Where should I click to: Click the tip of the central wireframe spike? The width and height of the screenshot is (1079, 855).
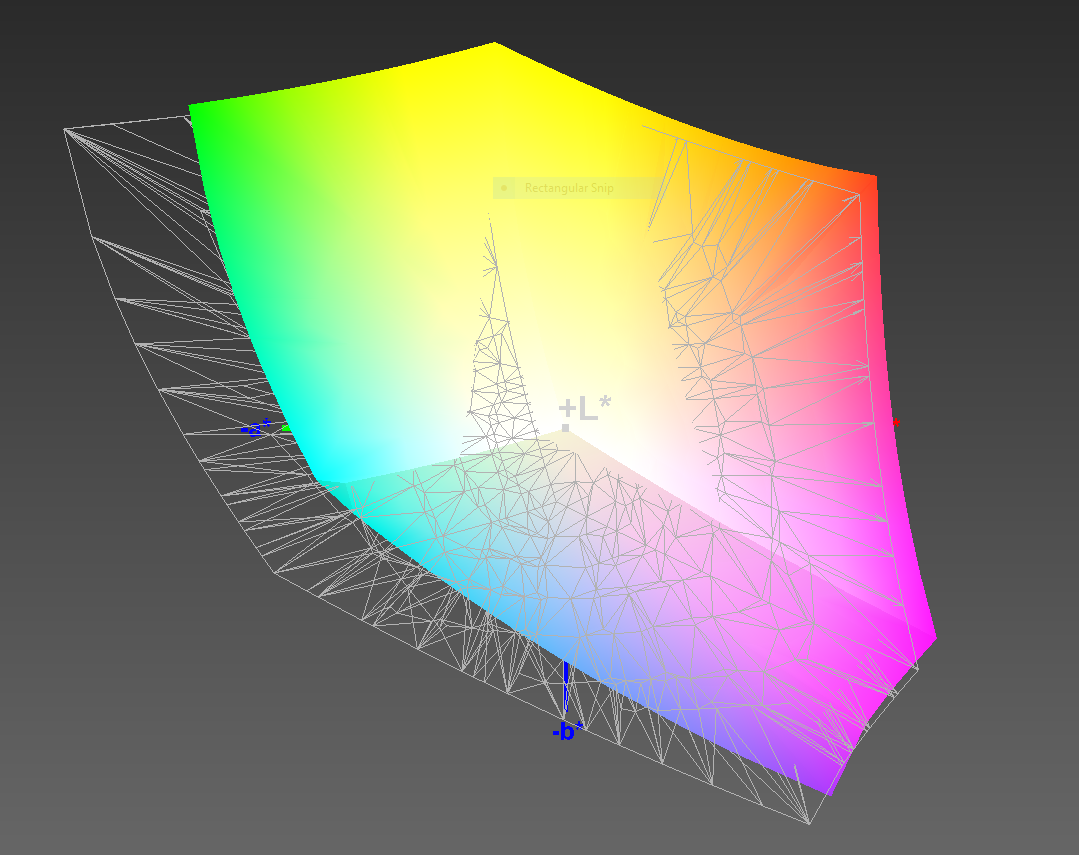tap(491, 215)
